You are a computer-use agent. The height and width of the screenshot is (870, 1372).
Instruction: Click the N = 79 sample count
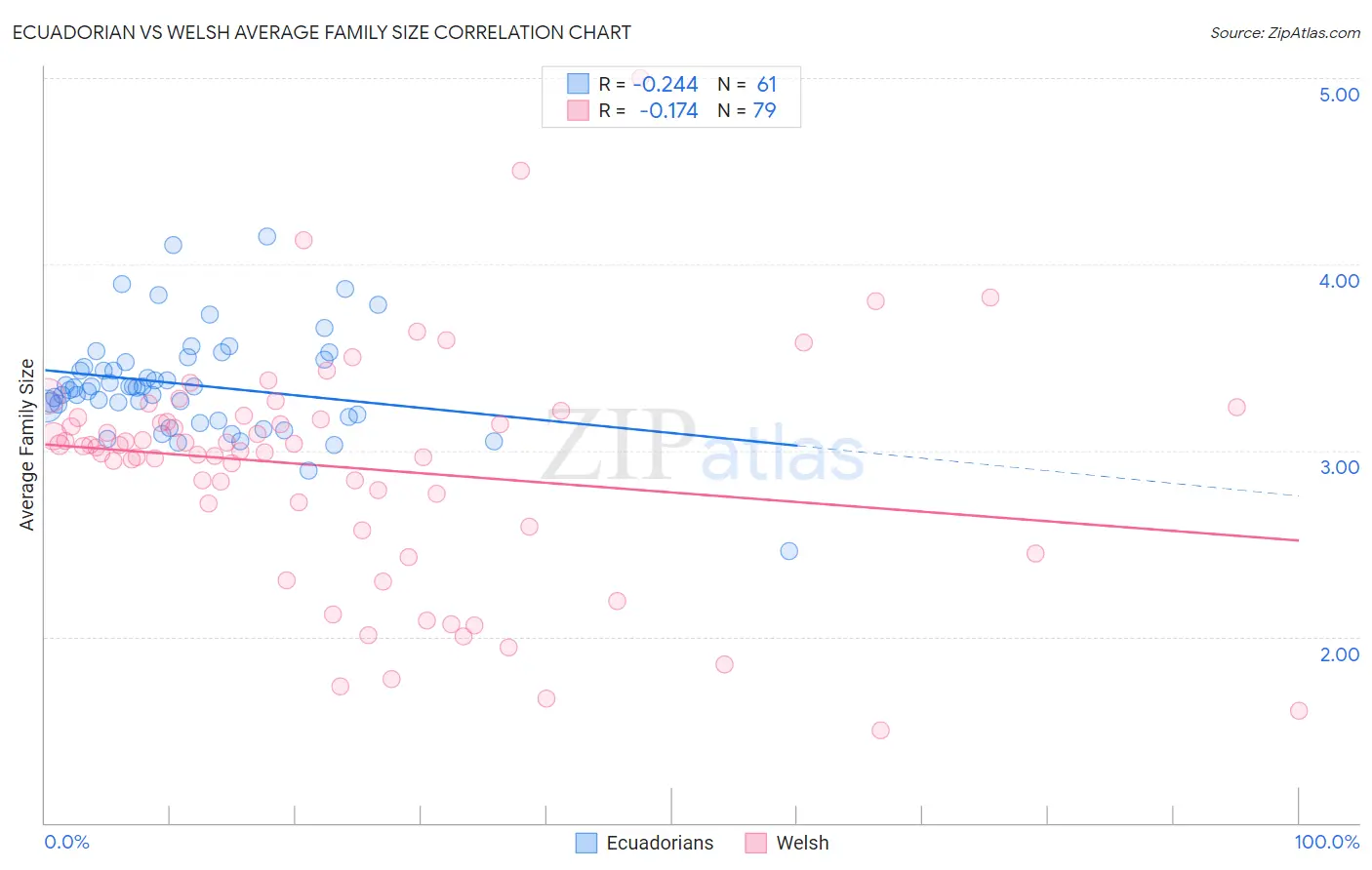(747, 110)
